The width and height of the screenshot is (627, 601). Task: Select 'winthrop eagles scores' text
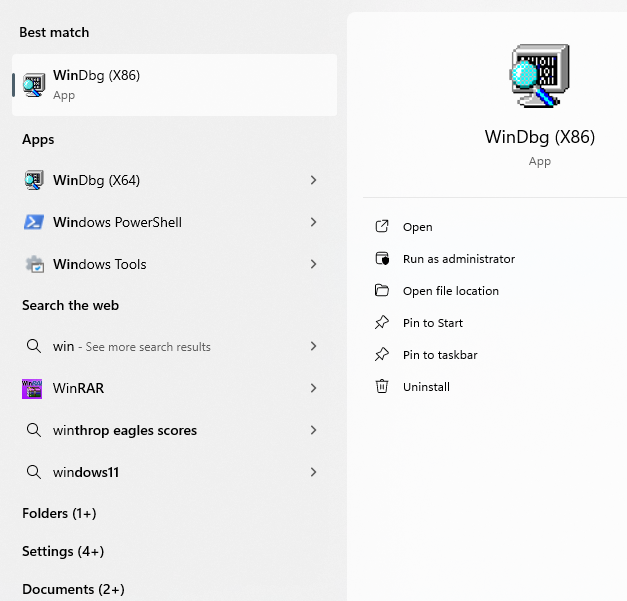point(125,430)
